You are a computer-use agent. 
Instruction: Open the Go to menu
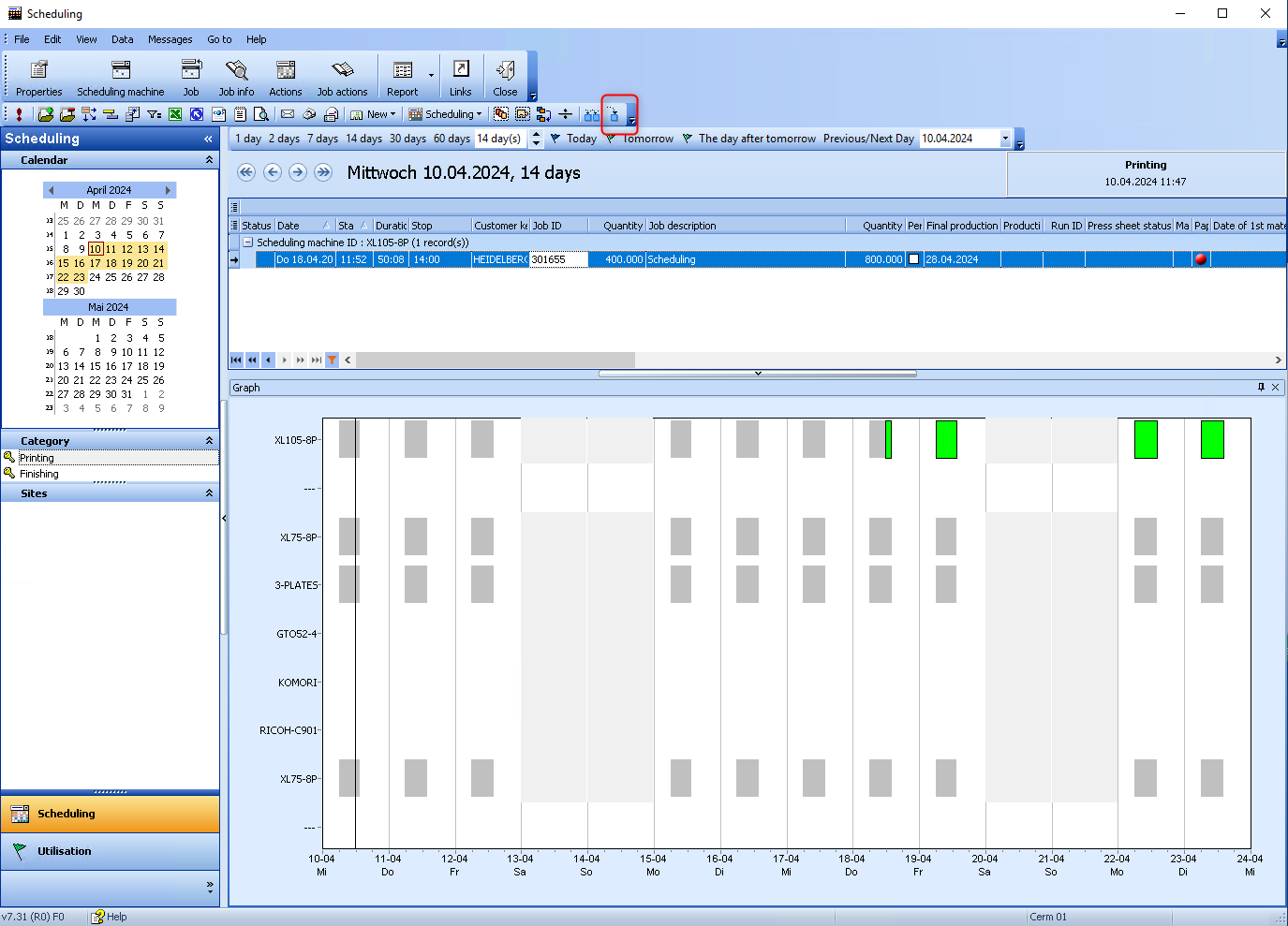point(219,39)
